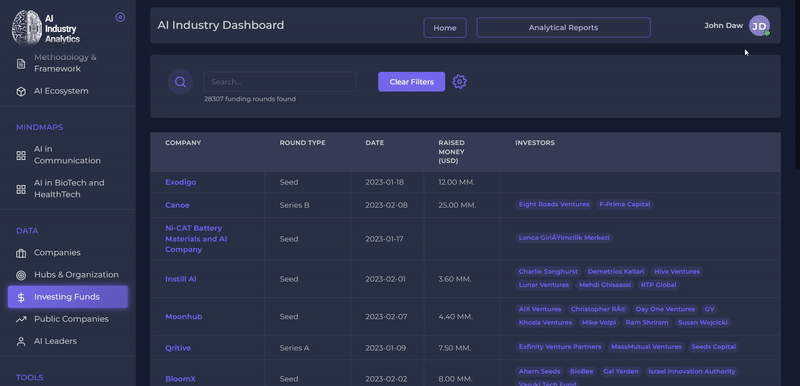Click RTP Global investor tag
800x386 pixels.
pos(658,285)
